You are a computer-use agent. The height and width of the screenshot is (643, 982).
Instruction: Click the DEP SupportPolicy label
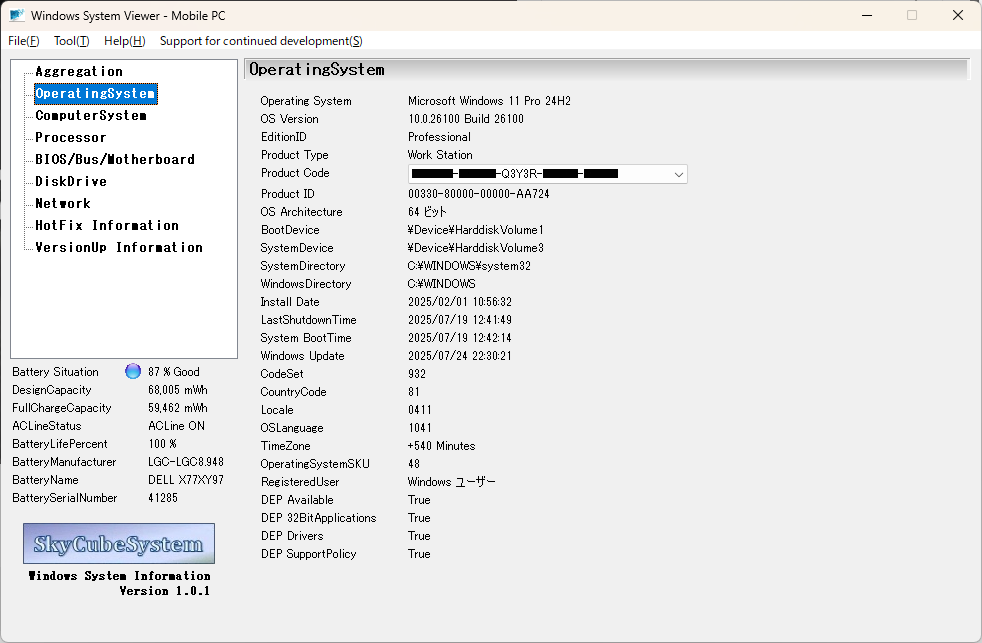(x=308, y=554)
